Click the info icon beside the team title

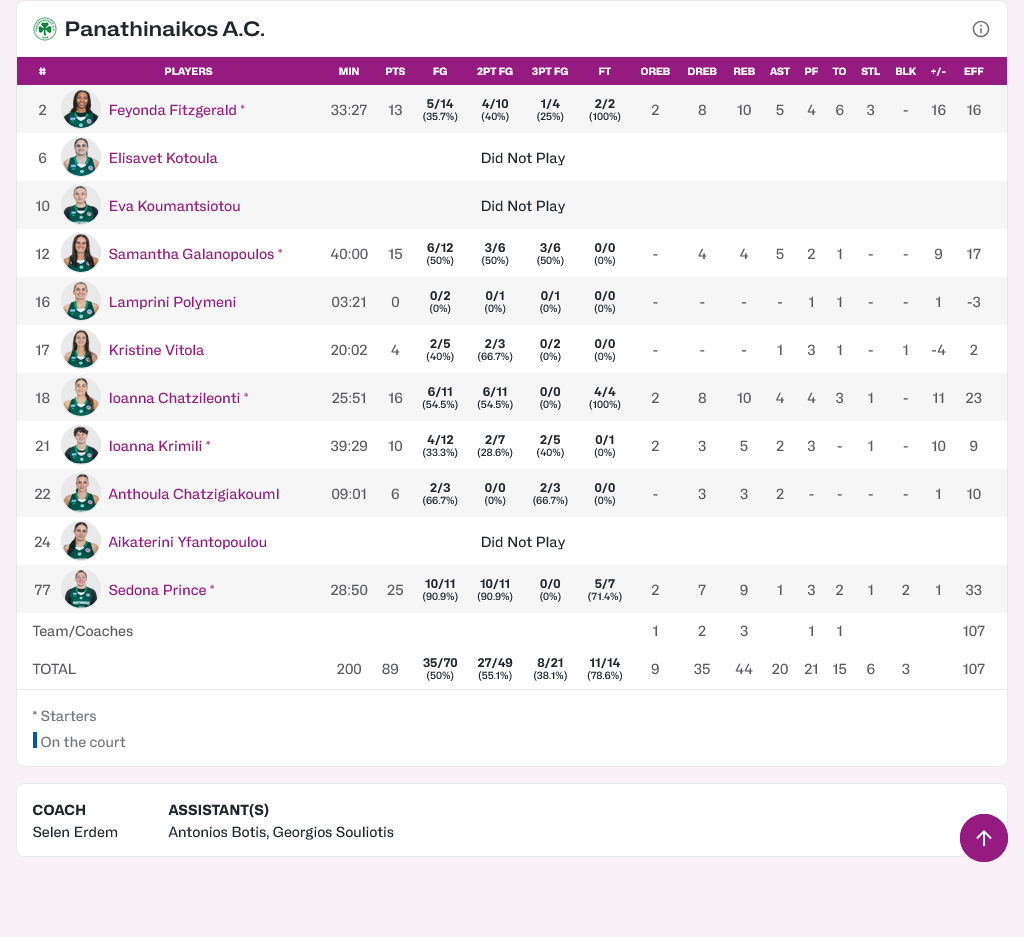[981, 29]
